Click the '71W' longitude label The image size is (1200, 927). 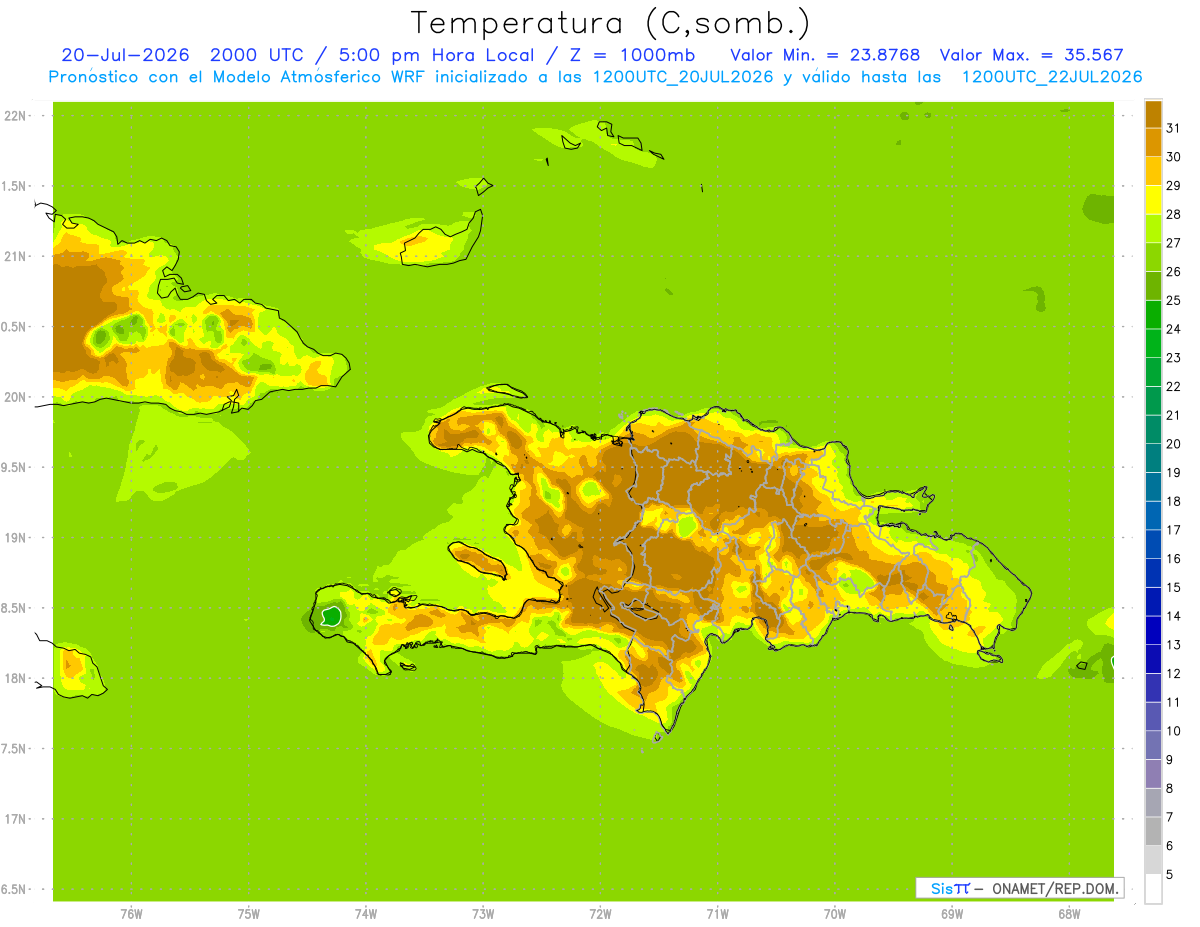[717, 914]
